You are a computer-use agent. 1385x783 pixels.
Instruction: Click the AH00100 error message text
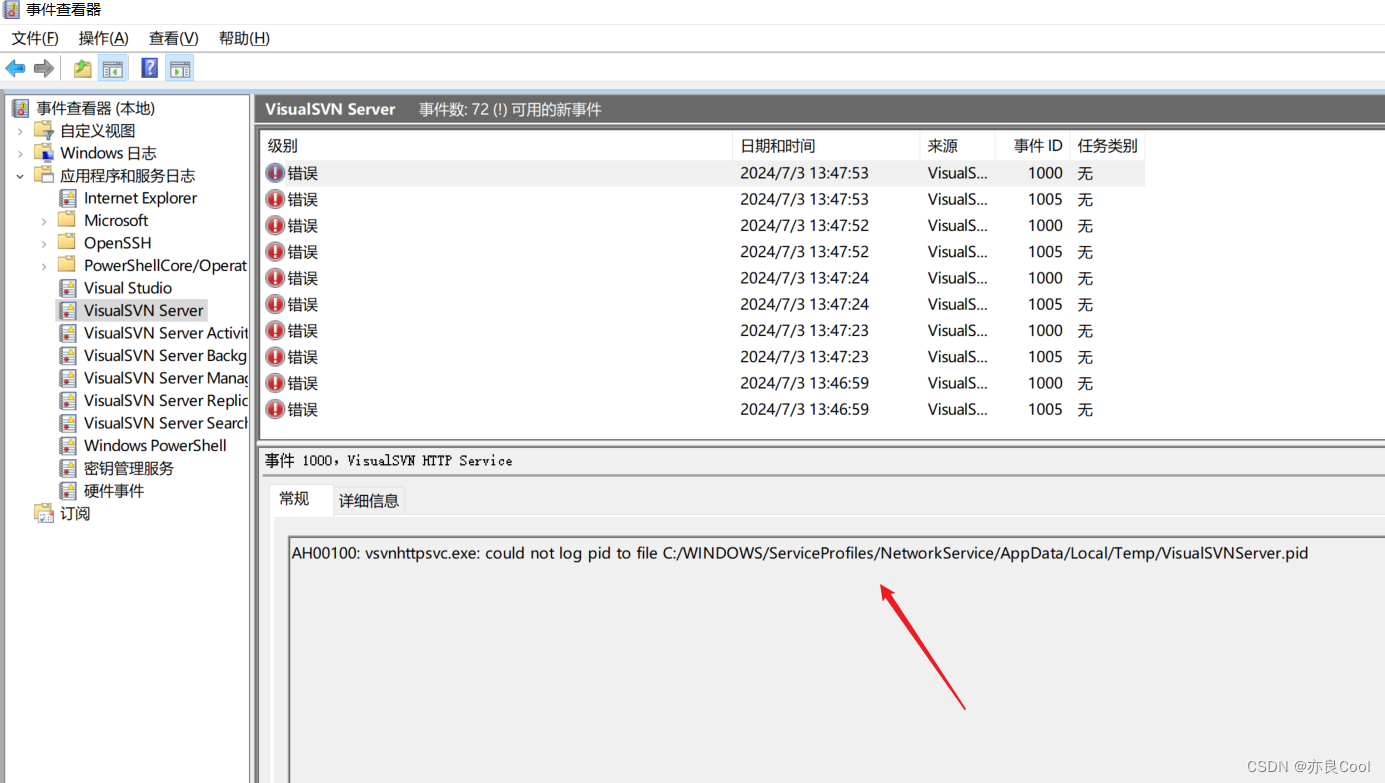pyautogui.click(x=800, y=553)
